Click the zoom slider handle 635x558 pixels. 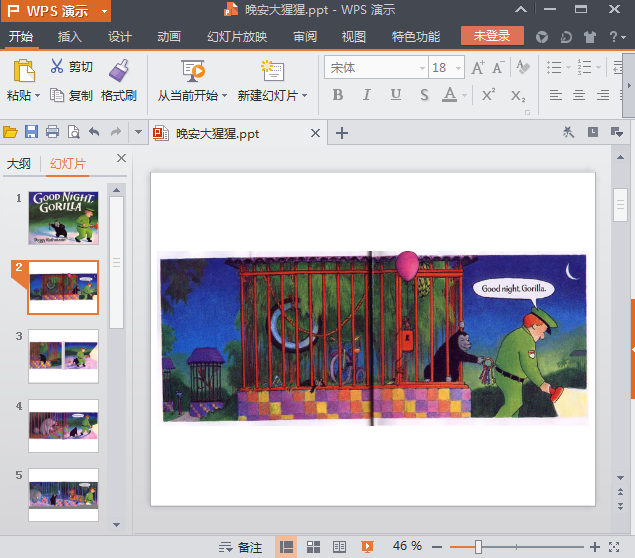479,547
